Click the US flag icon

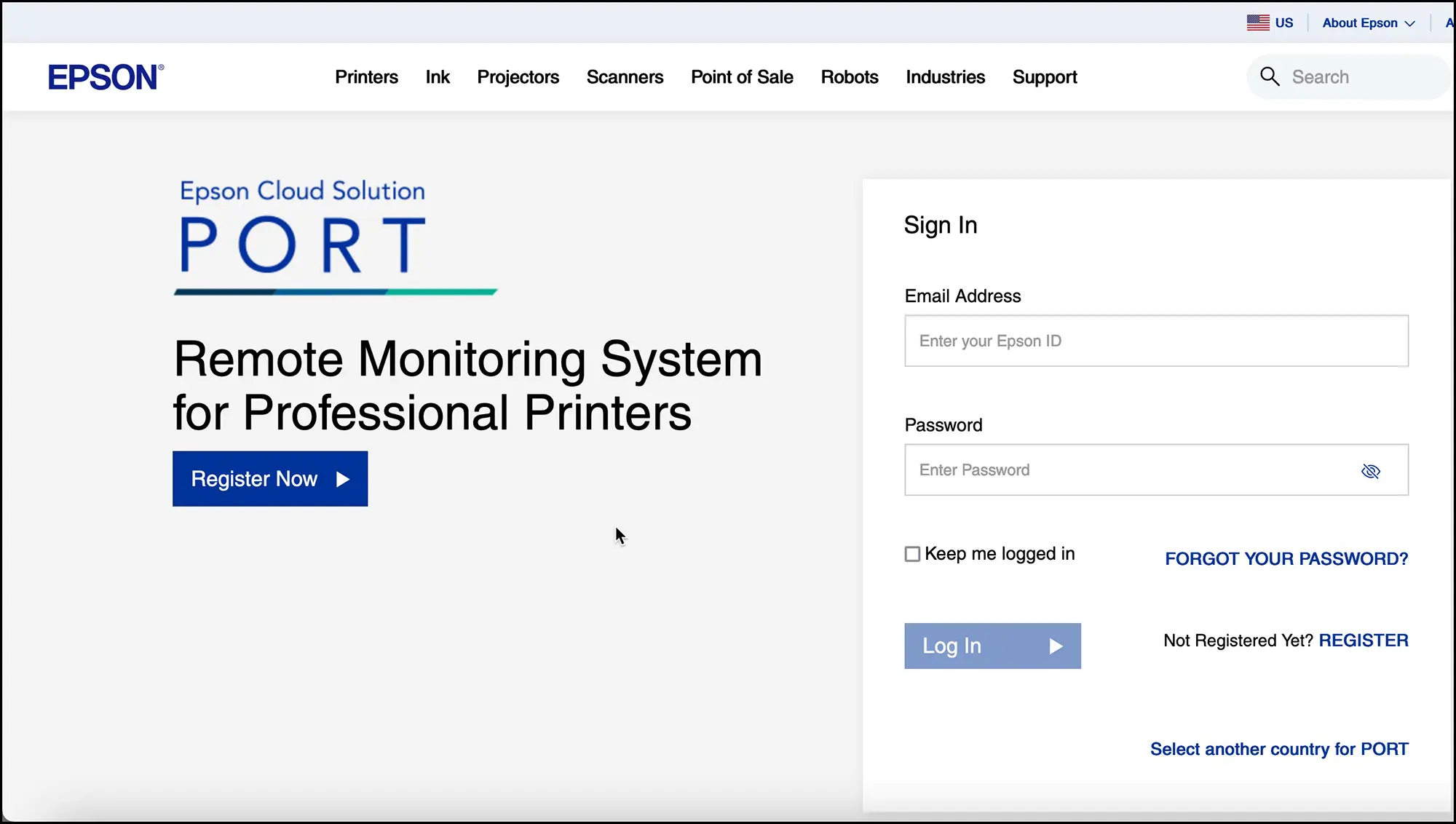coord(1258,23)
